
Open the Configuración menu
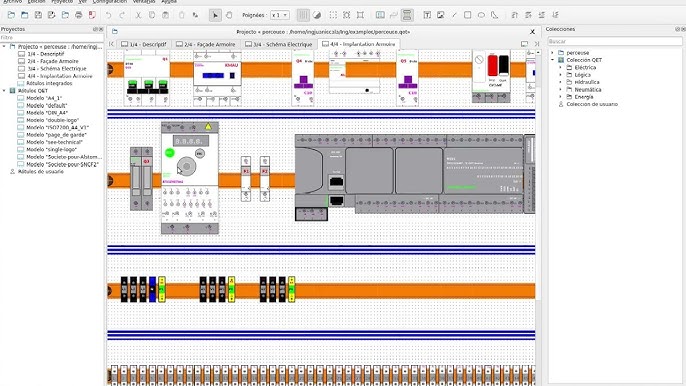(110, 2)
